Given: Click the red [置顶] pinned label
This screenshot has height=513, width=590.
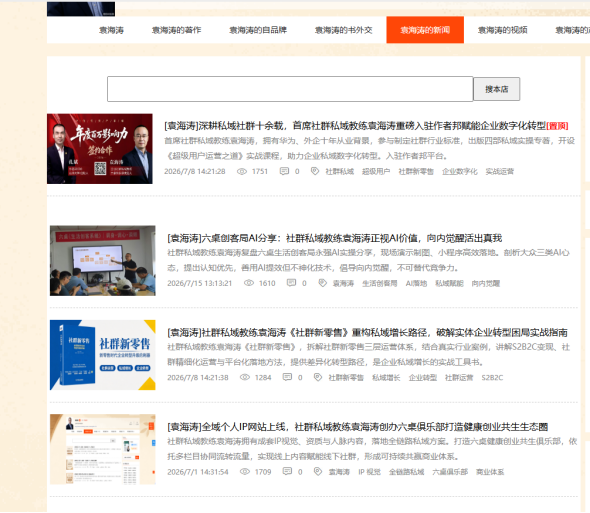Looking at the screenshot, I should tap(557, 126).
